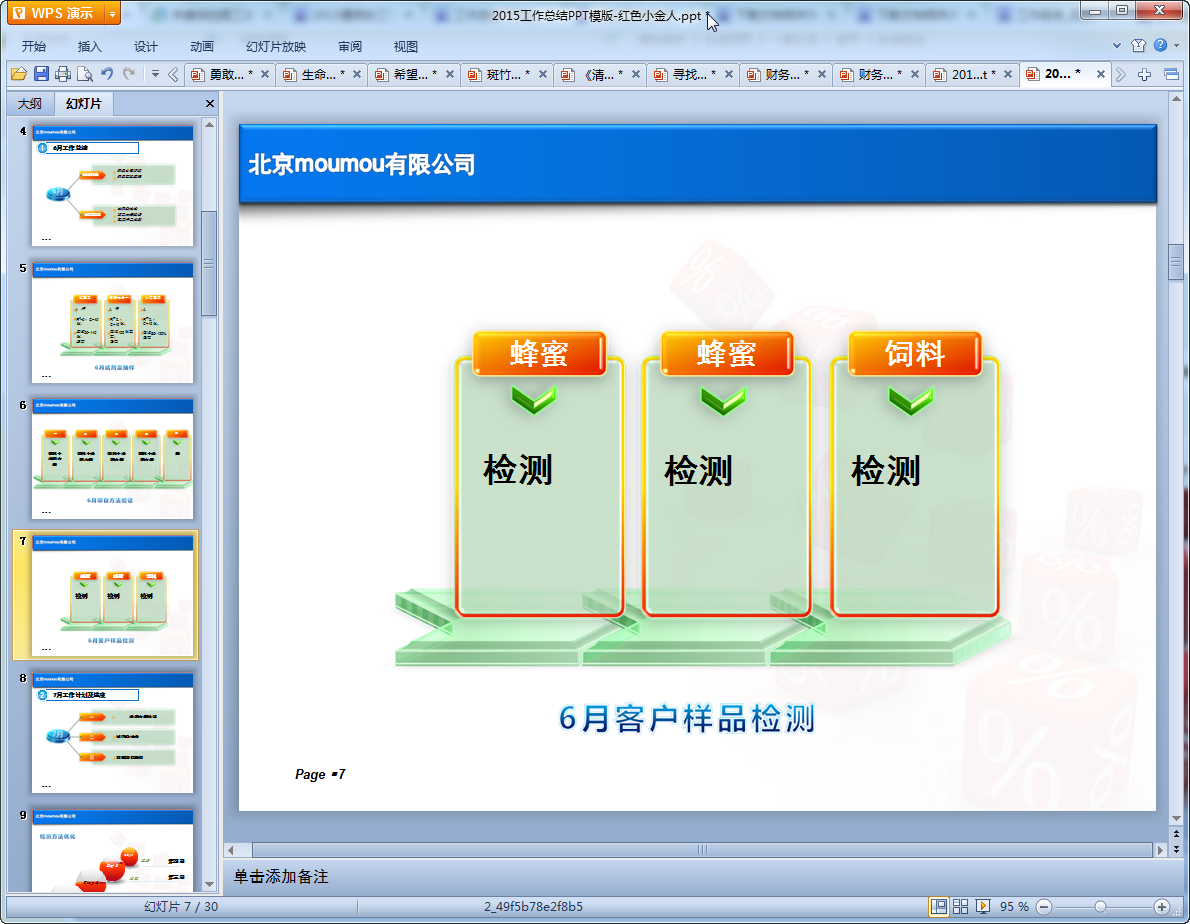The image size is (1190, 924).
Task: Open the 视图 ribbon tab
Action: 406,46
